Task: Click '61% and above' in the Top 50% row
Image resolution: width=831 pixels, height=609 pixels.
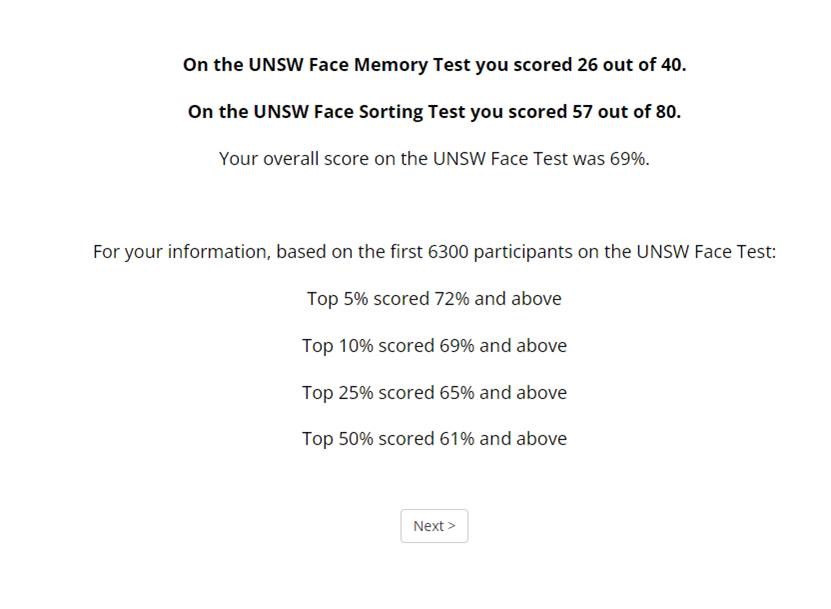Action: (x=503, y=439)
